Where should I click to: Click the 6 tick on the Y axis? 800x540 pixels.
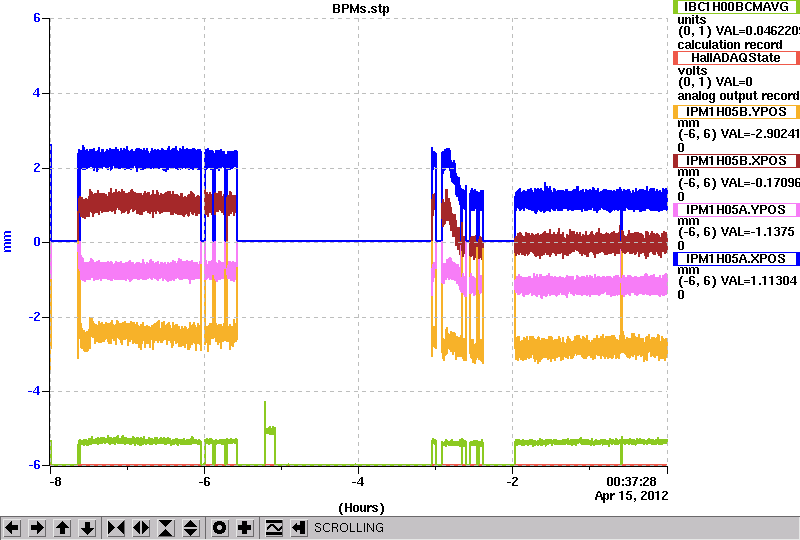(x=37, y=18)
